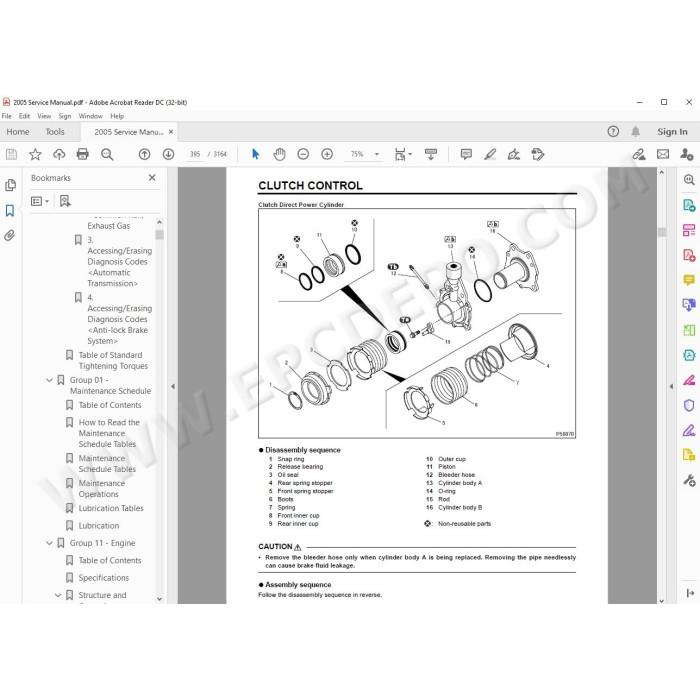Image resolution: width=700 pixels, height=700 pixels.
Task: Open the Window menu
Action: (x=91, y=116)
